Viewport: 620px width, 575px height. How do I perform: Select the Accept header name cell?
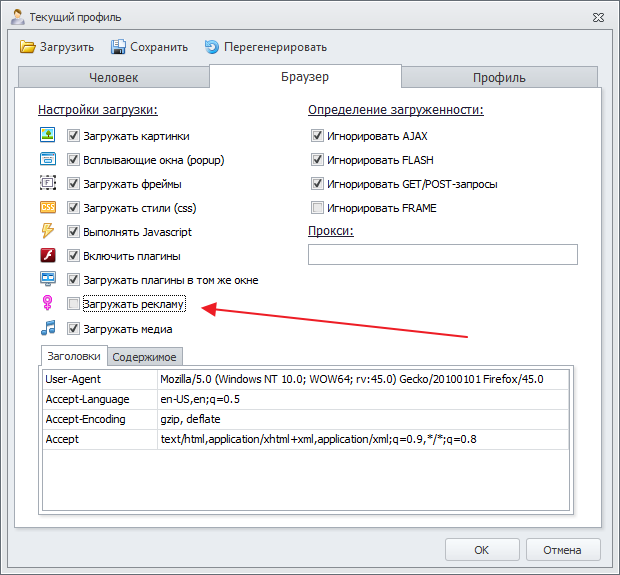pos(100,439)
